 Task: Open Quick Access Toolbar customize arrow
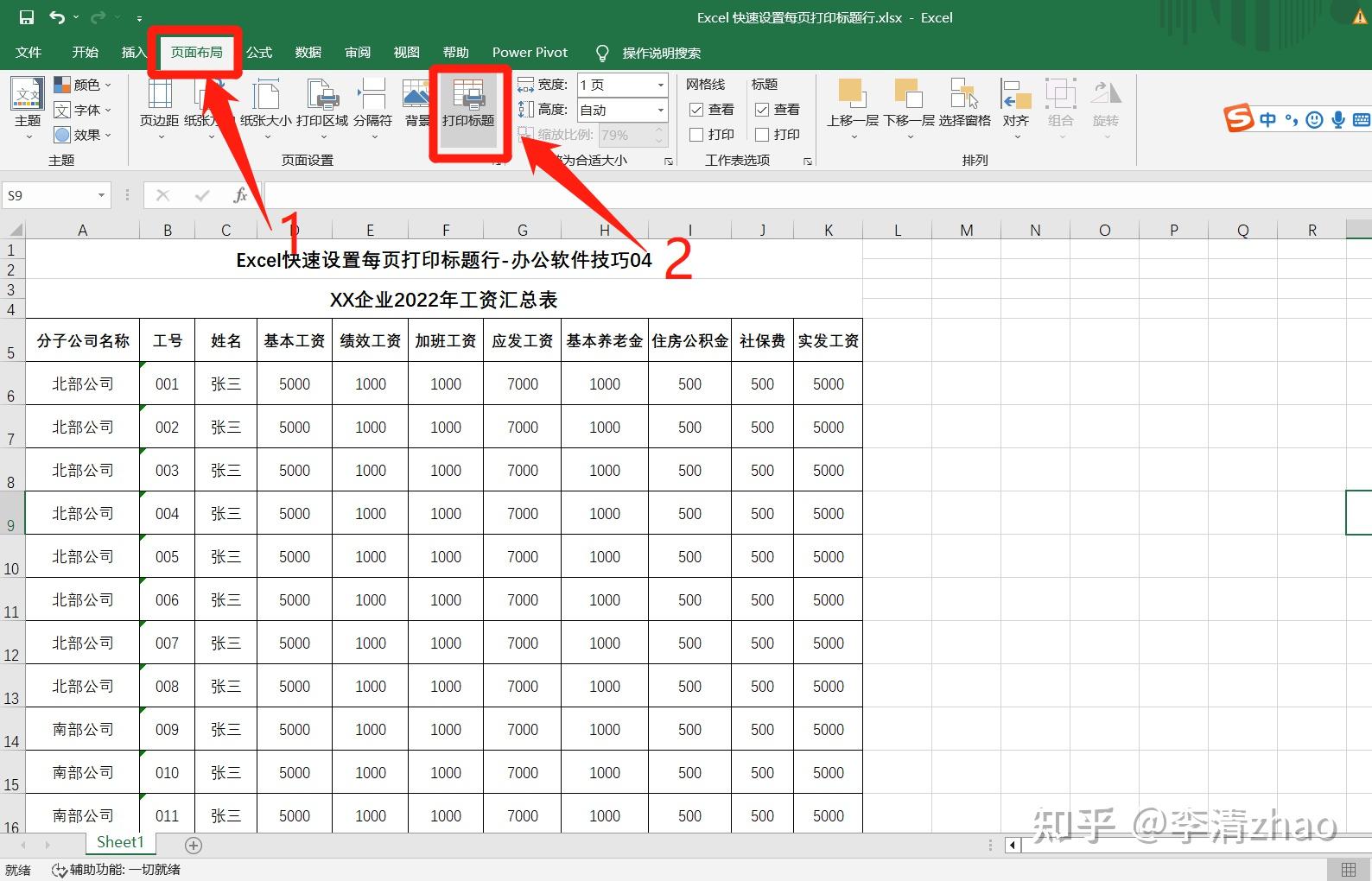click(139, 18)
